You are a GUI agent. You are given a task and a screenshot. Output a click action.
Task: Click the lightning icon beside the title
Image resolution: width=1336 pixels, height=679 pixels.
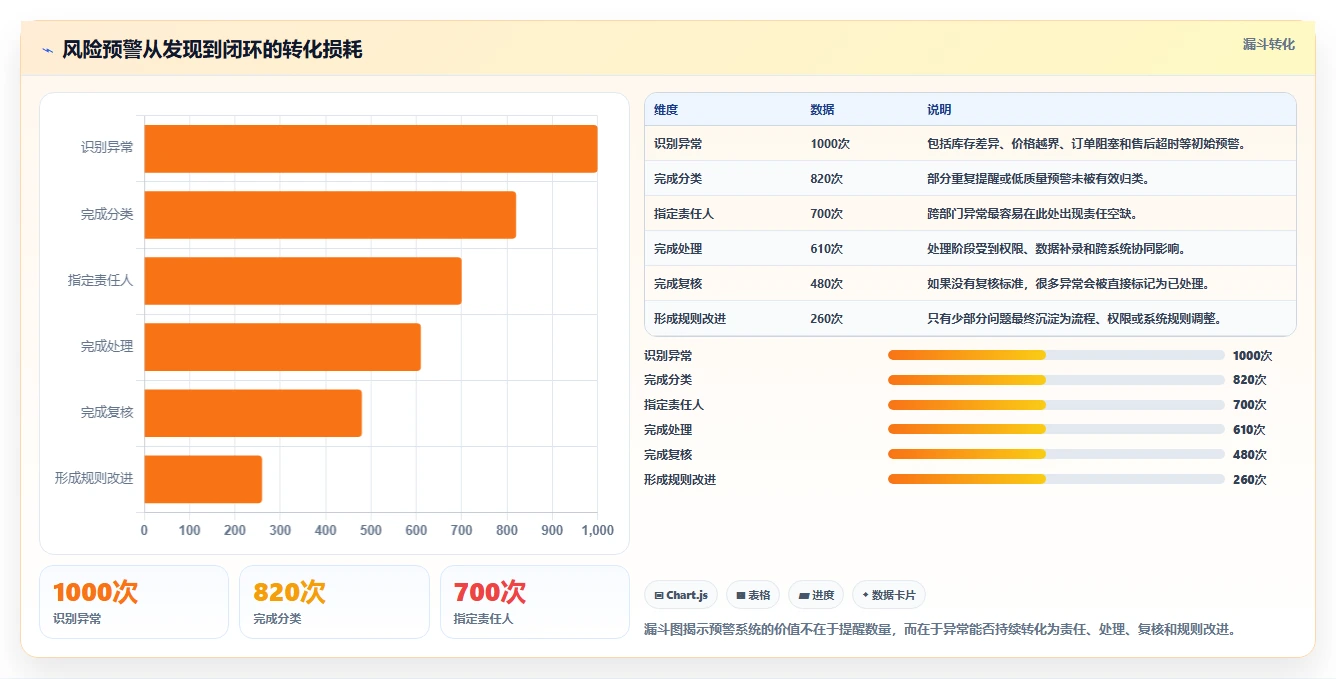[x=47, y=49]
